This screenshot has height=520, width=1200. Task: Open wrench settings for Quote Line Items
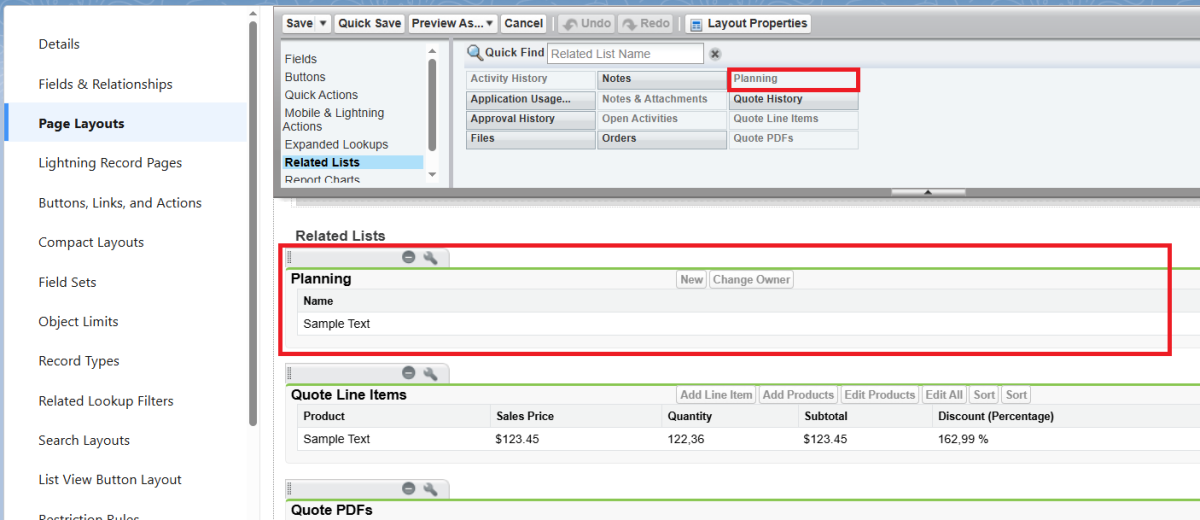coord(431,373)
